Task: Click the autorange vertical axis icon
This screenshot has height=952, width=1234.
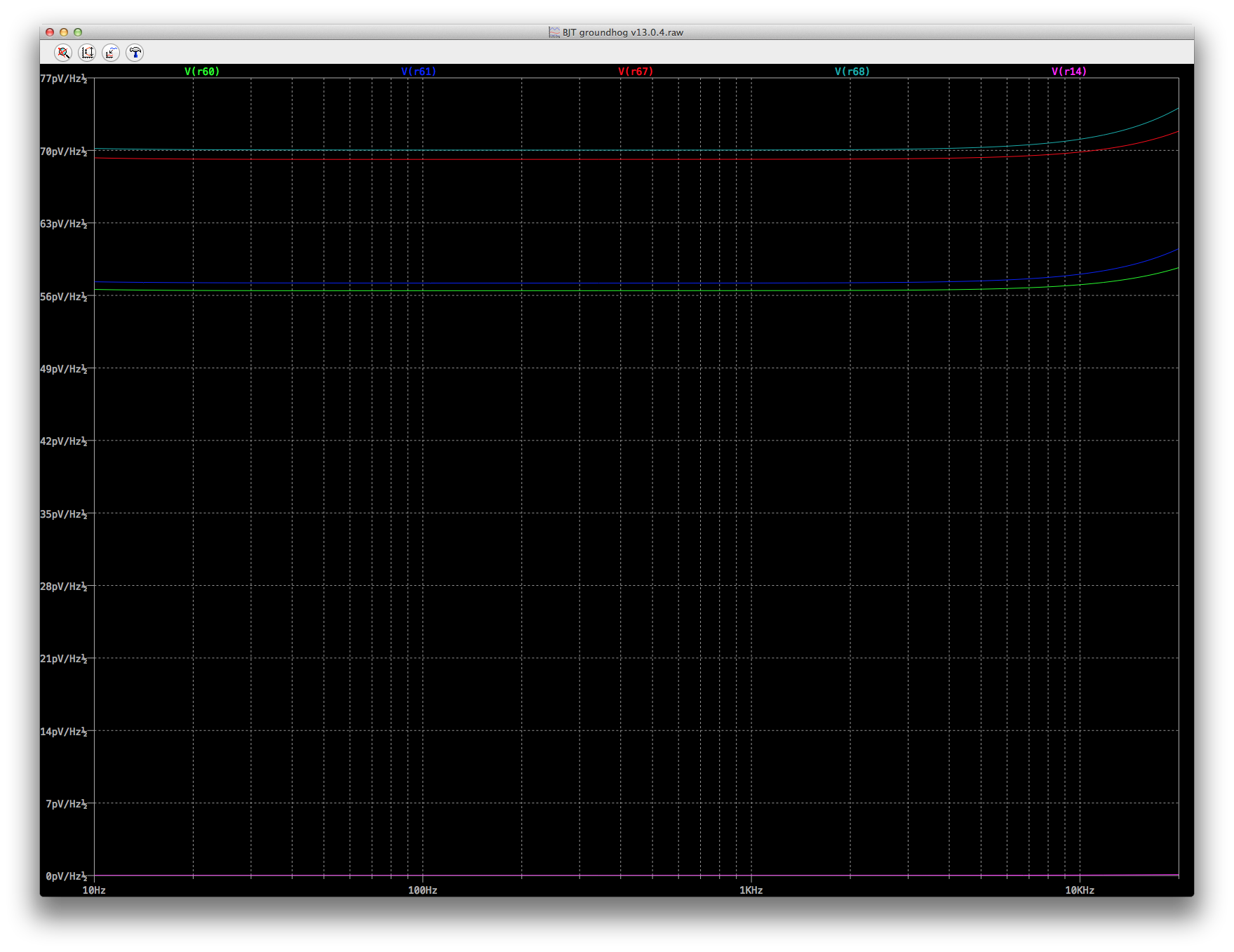Action: 87,53
